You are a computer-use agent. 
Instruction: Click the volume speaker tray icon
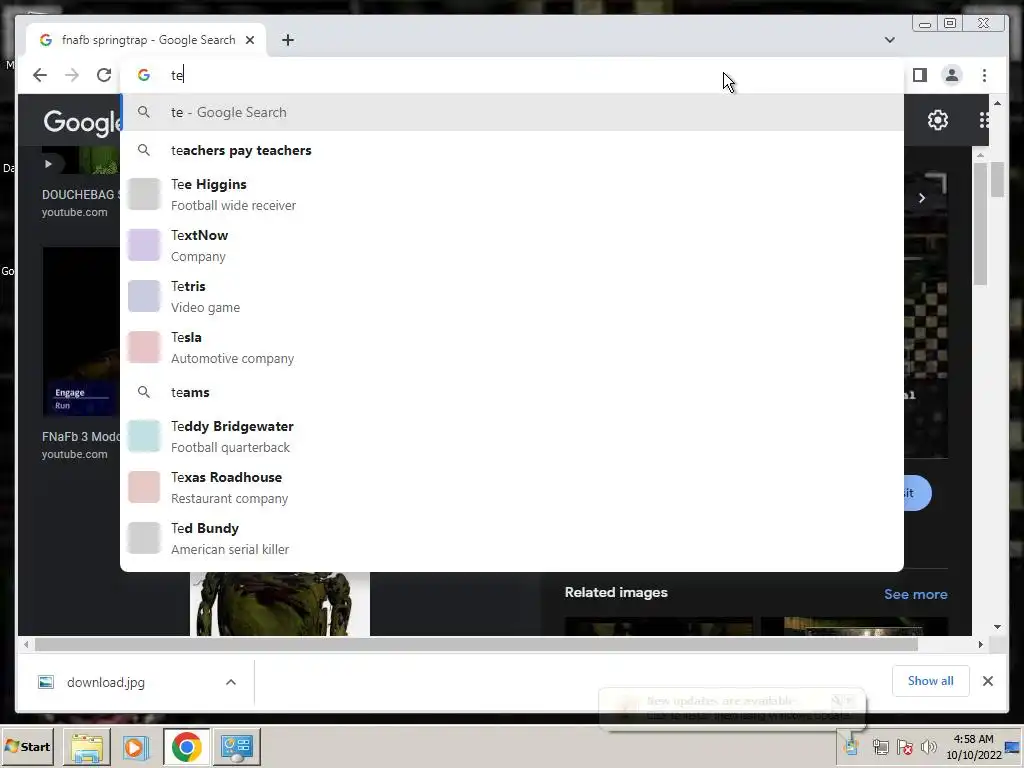(928, 747)
